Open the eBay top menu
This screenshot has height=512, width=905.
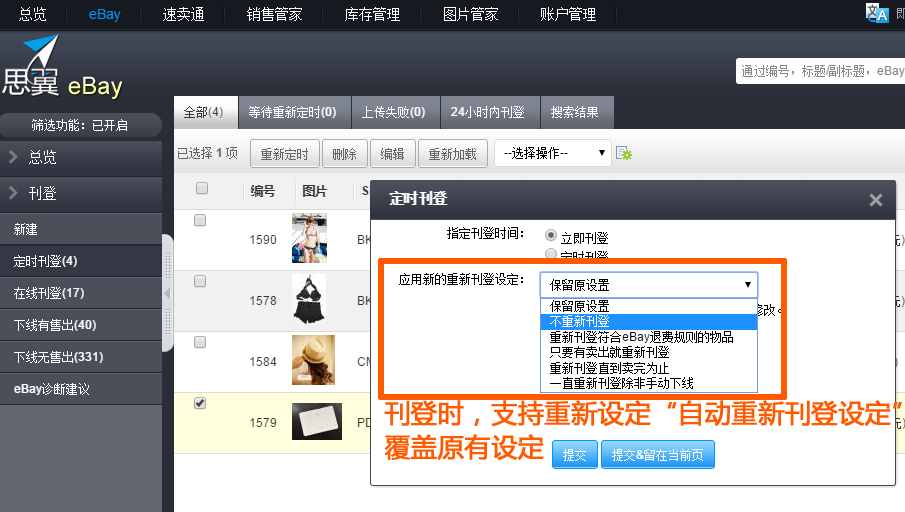pyautogui.click(x=104, y=14)
